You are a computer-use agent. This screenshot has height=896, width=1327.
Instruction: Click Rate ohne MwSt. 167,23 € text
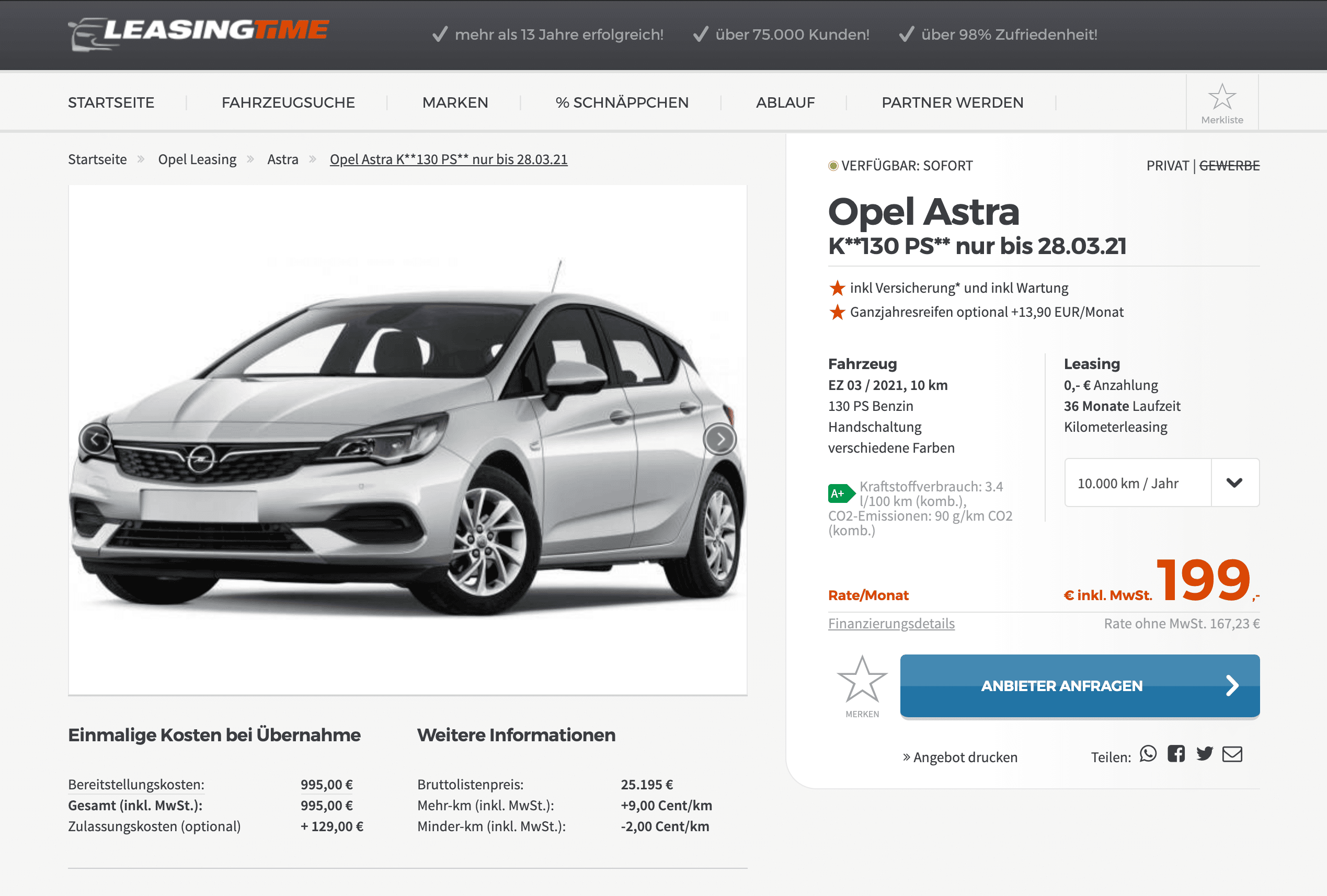1182,624
